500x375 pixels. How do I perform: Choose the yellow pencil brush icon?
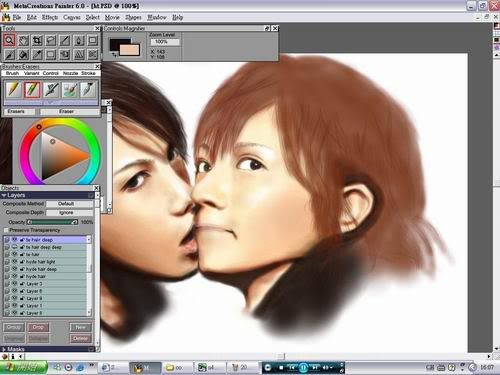[13, 89]
